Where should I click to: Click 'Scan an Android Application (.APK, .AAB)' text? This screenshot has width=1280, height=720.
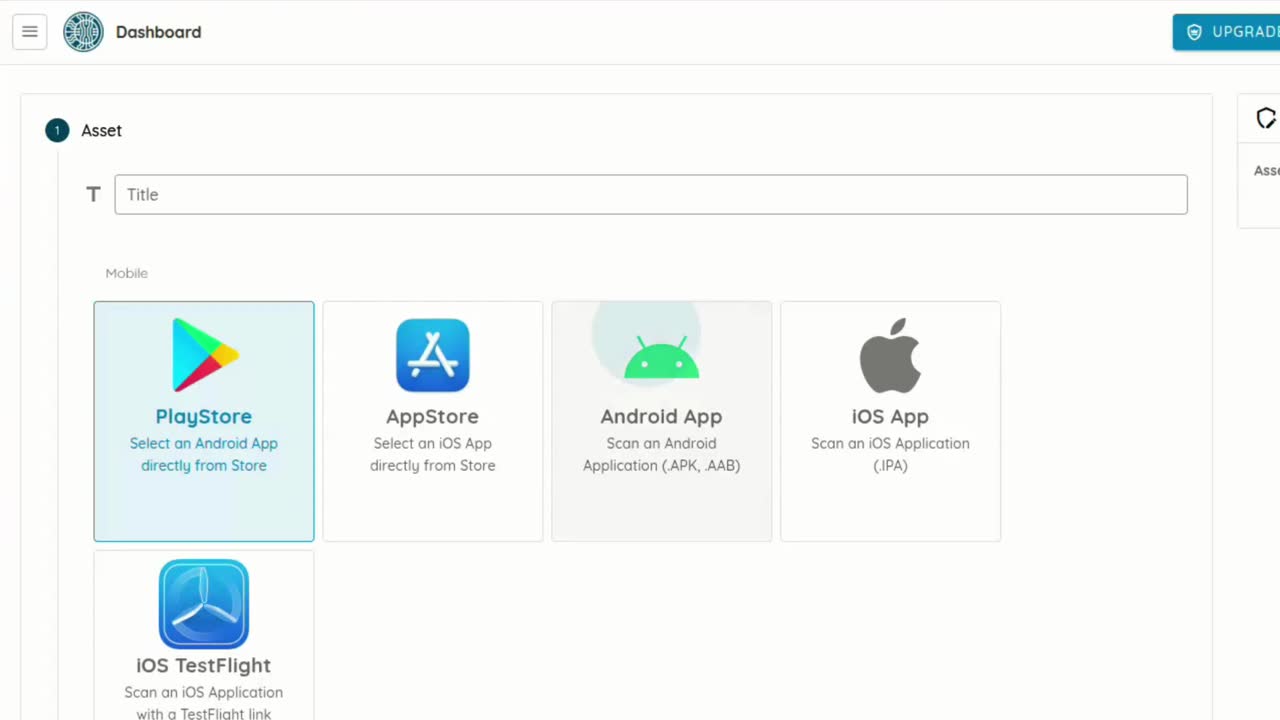661,454
